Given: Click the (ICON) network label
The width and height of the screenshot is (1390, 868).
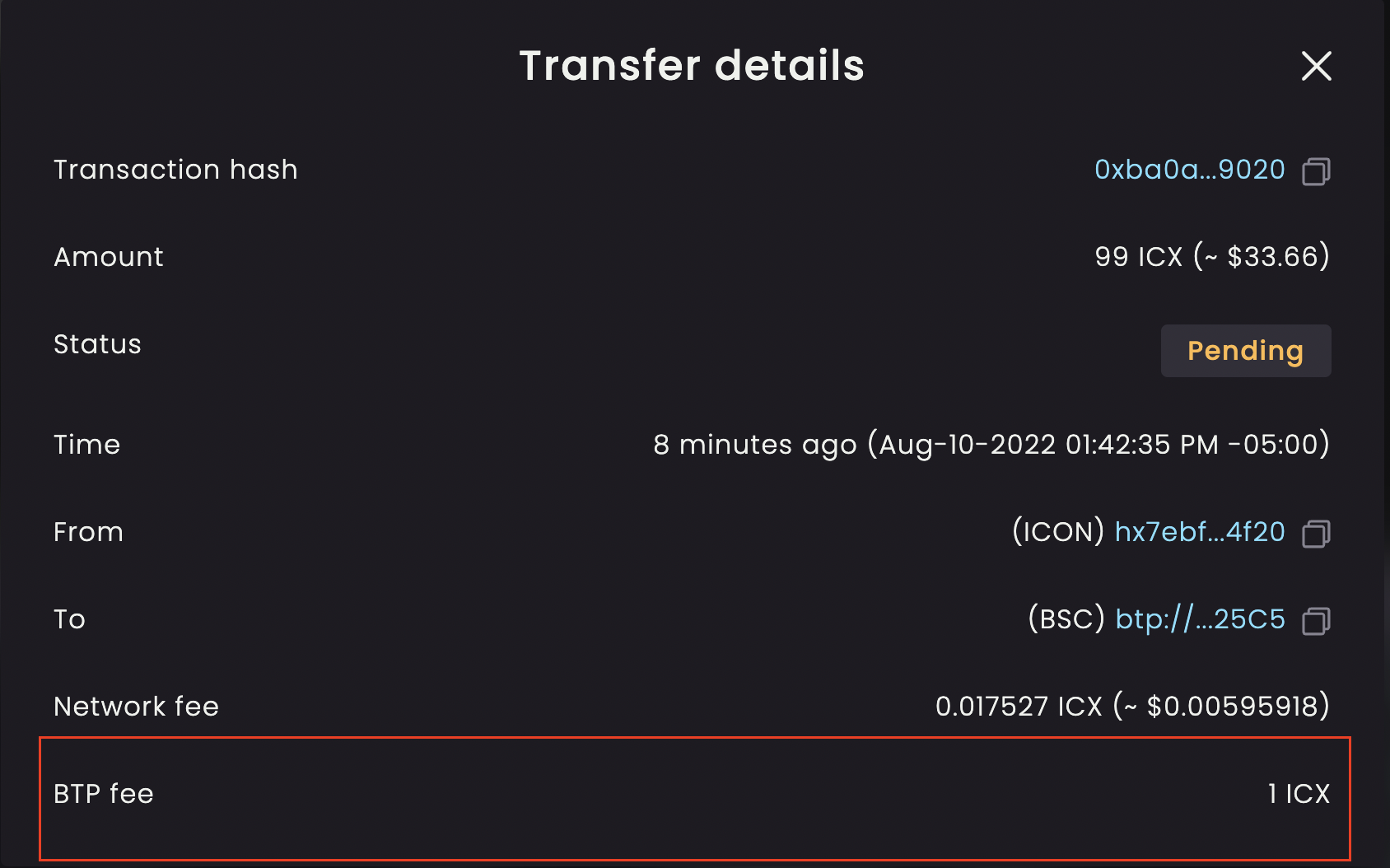Looking at the screenshot, I should (1059, 532).
